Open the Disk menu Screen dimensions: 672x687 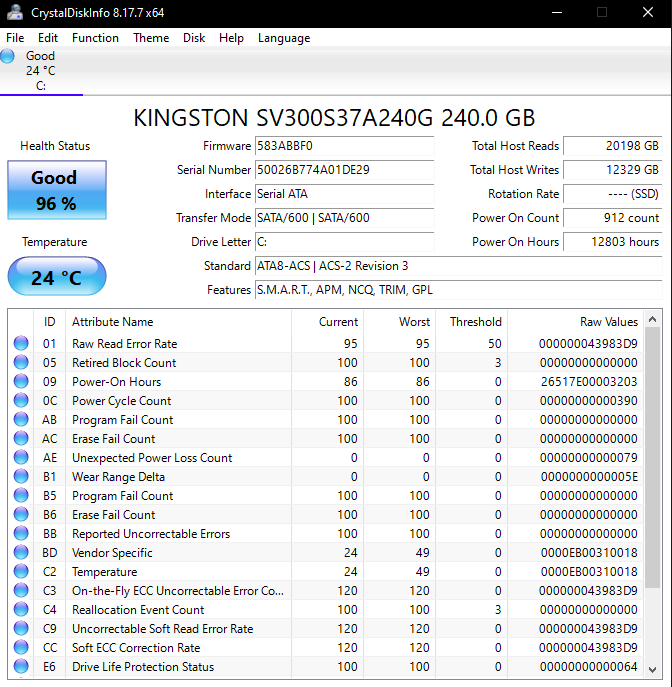(x=194, y=38)
